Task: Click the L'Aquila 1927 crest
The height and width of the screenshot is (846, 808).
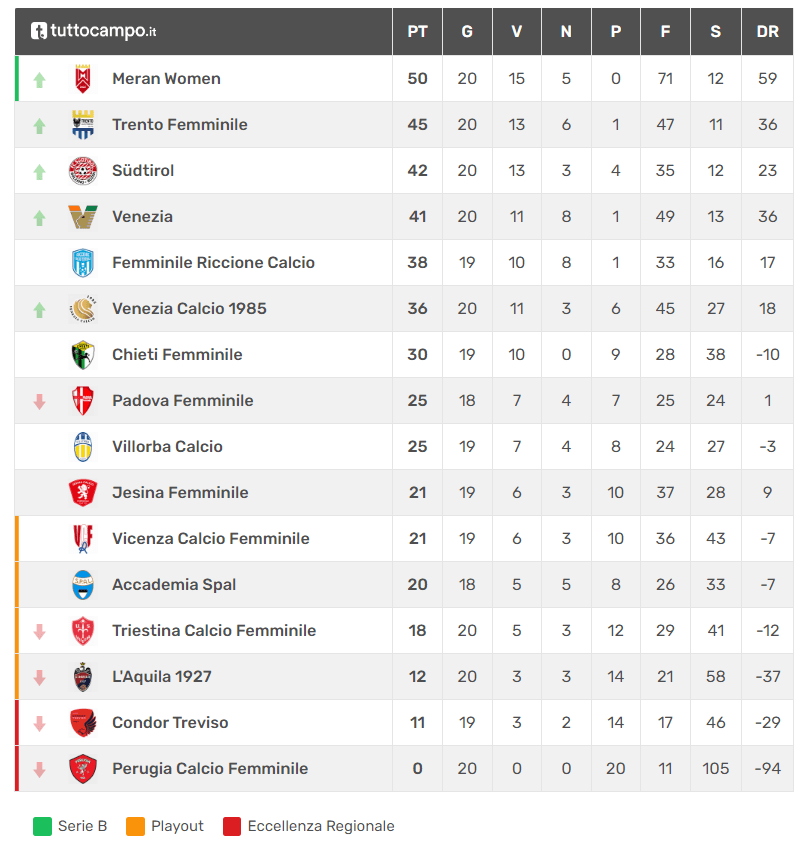Action: (83, 677)
